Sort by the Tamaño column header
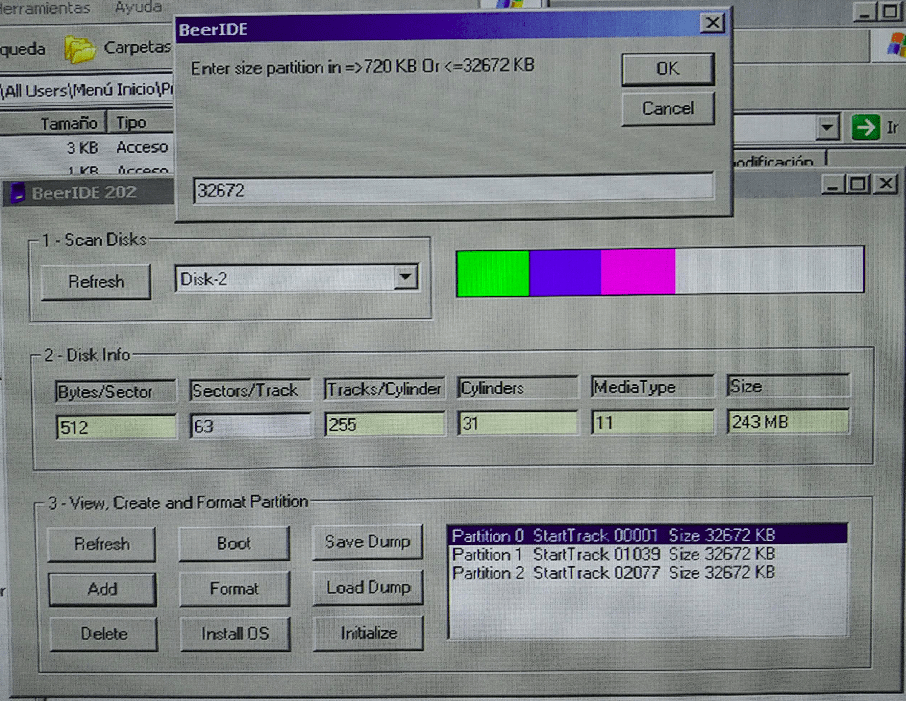The height and width of the screenshot is (701, 906). pyautogui.click(x=68, y=123)
